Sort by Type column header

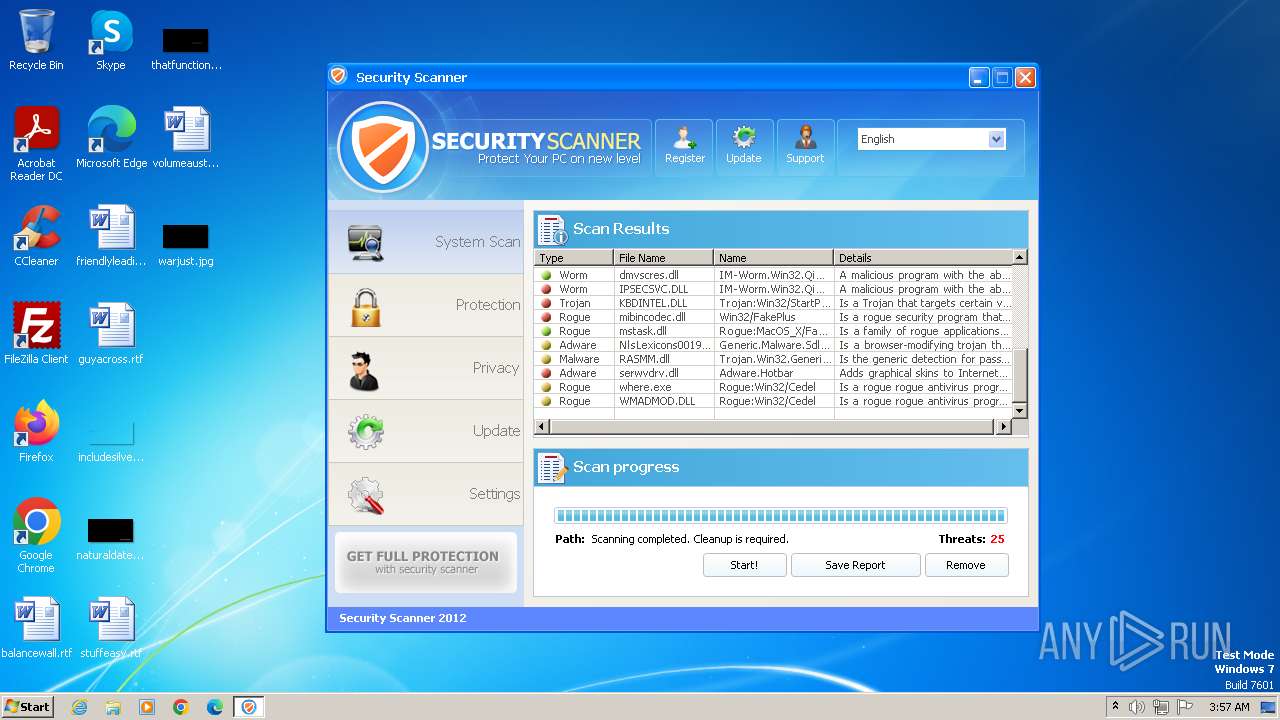[573, 258]
